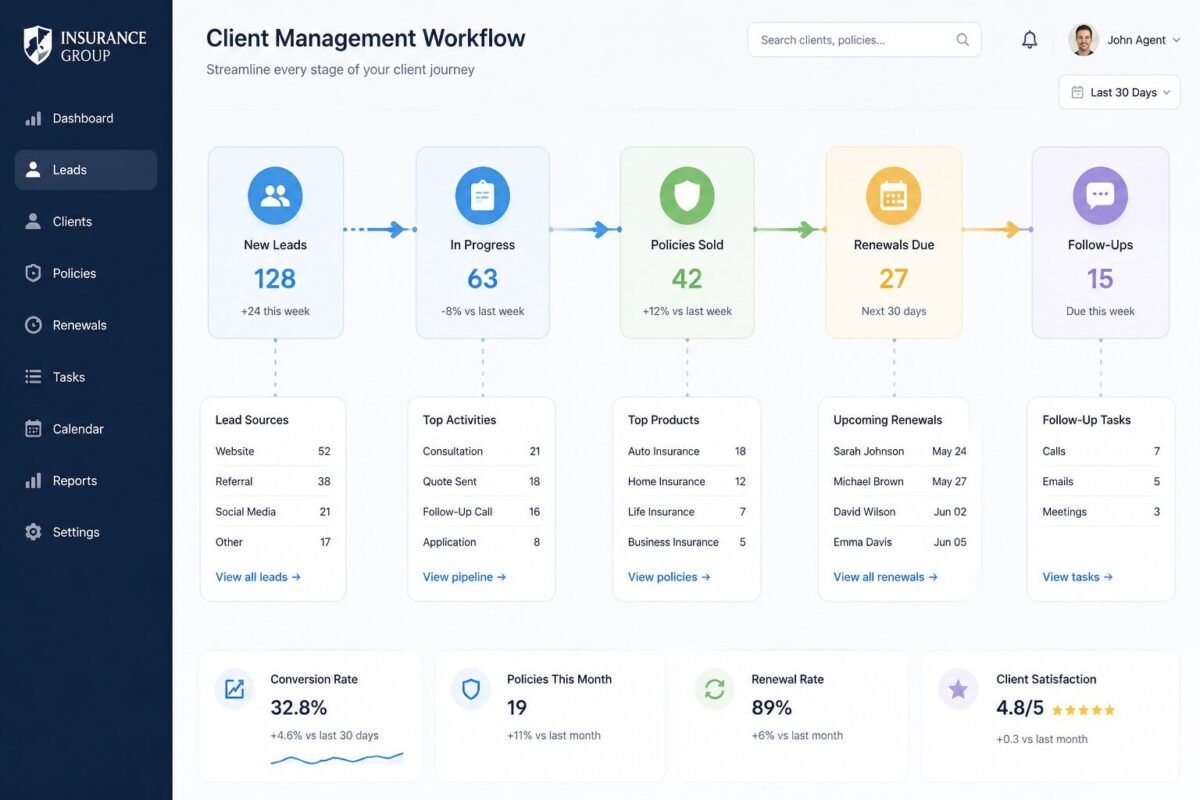Open Dashboard in the sidebar
1200x800 pixels.
pyautogui.click(x=83, y=118)
